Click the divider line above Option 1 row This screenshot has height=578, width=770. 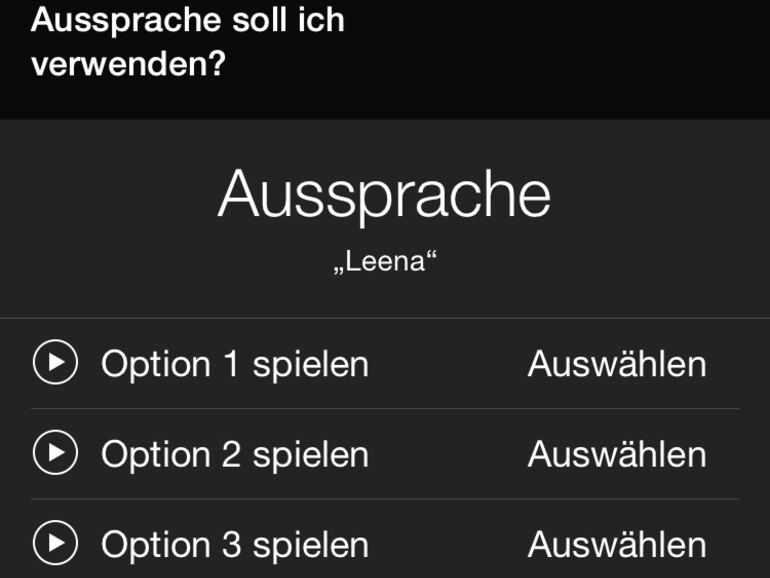click(385, 318)
